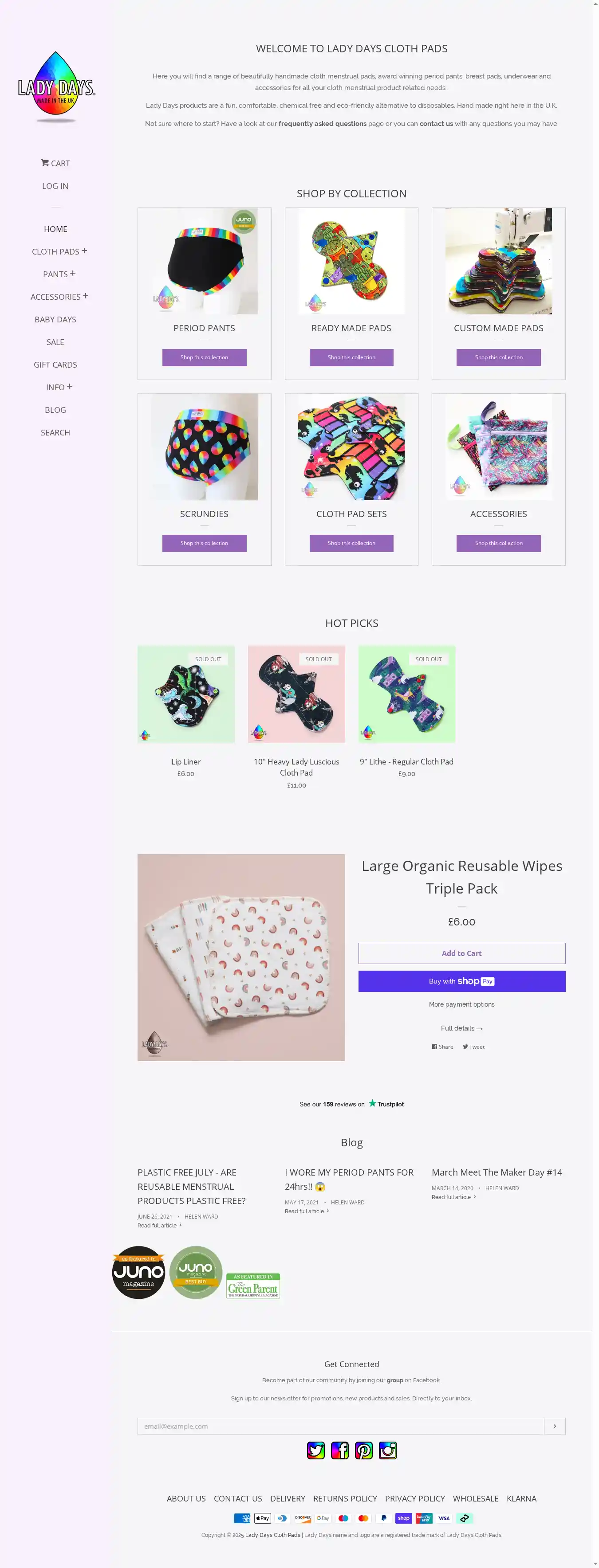Add reusable wipes to cart

click(x=461, y=953)
